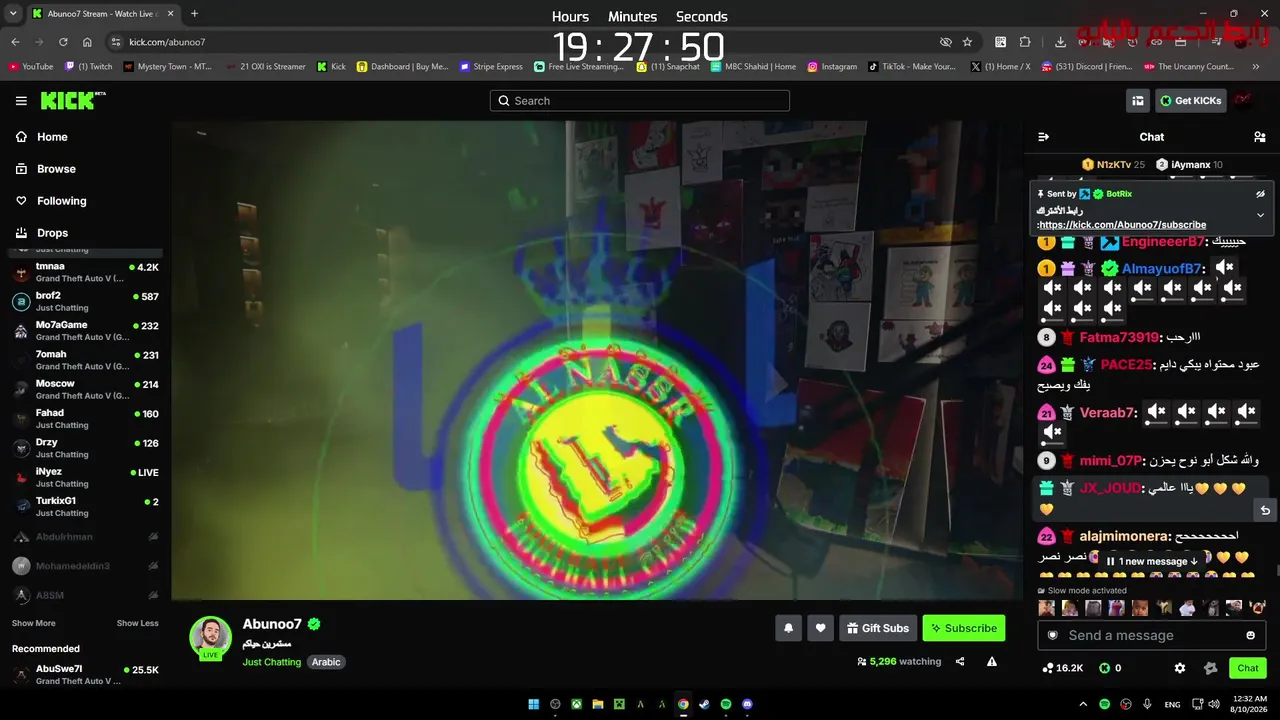Open Browse in the sidebar

(x=56, y=169)
